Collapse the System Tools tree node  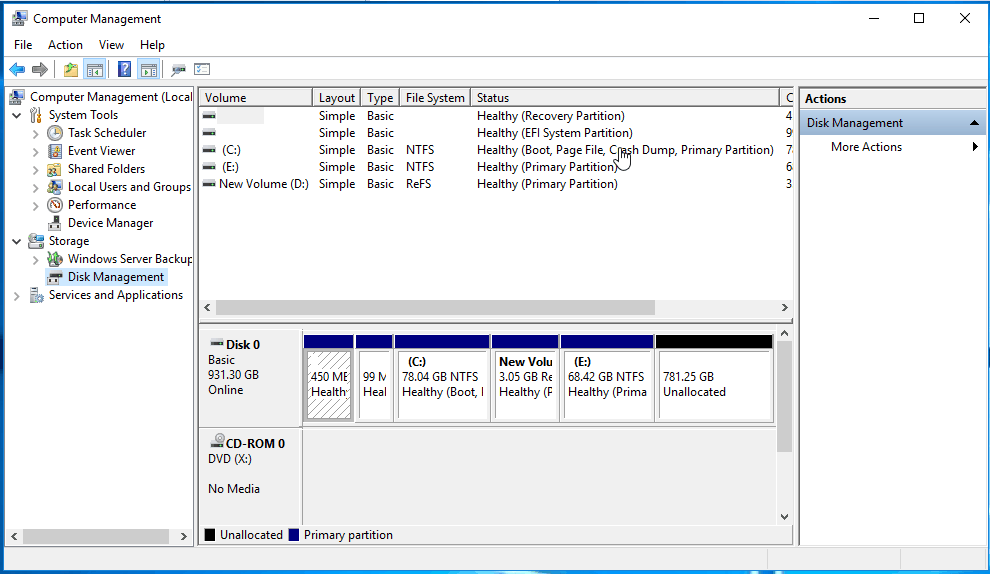(x=17, y=115)
